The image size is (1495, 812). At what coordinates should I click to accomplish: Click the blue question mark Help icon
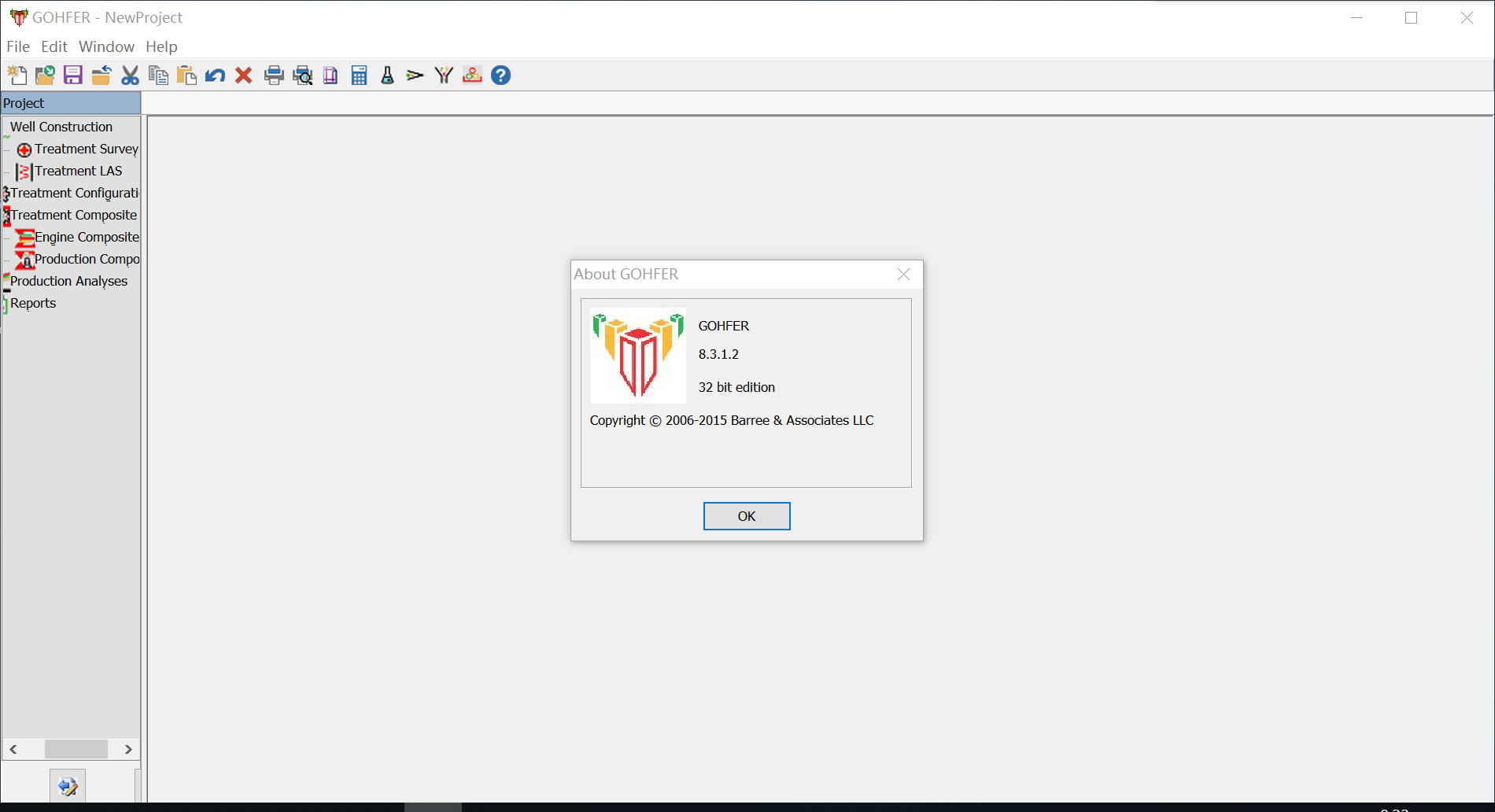500,76
